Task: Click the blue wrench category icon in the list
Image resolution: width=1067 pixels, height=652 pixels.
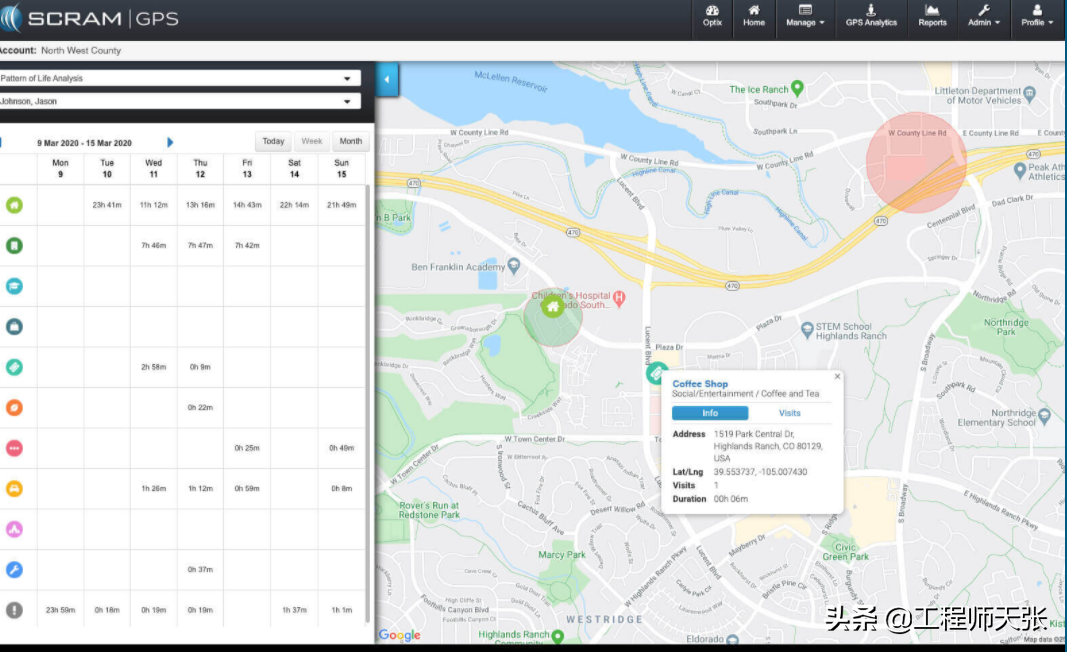Action: tap(15, 569)
